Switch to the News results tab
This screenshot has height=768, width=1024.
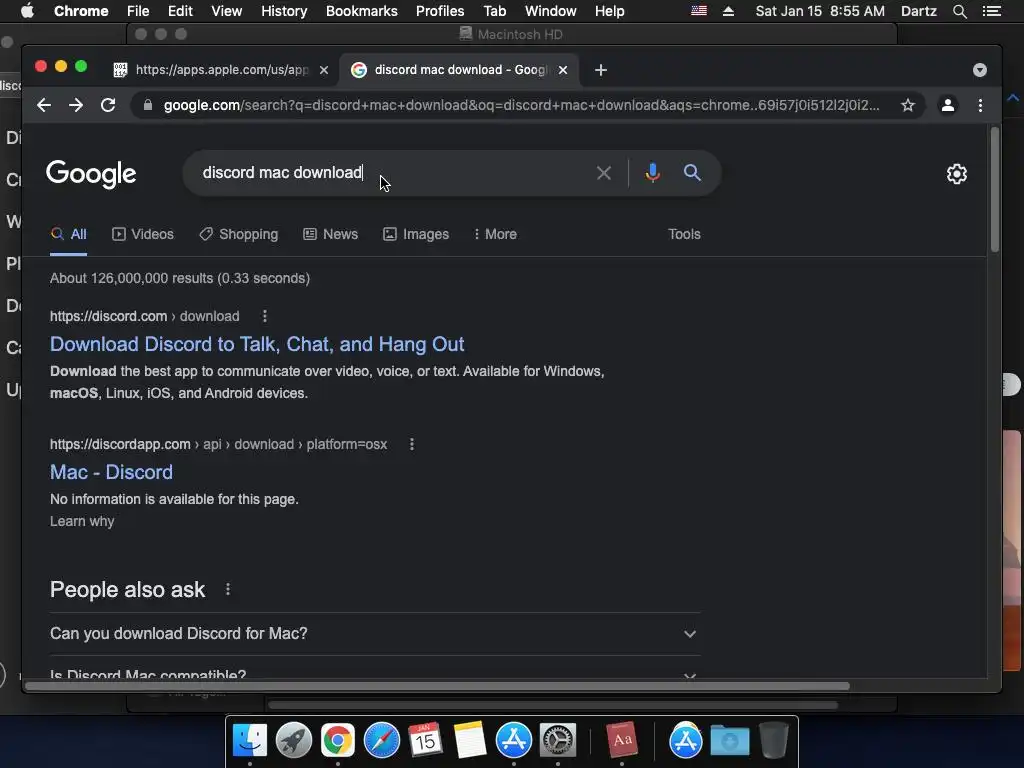click(331, 234)
